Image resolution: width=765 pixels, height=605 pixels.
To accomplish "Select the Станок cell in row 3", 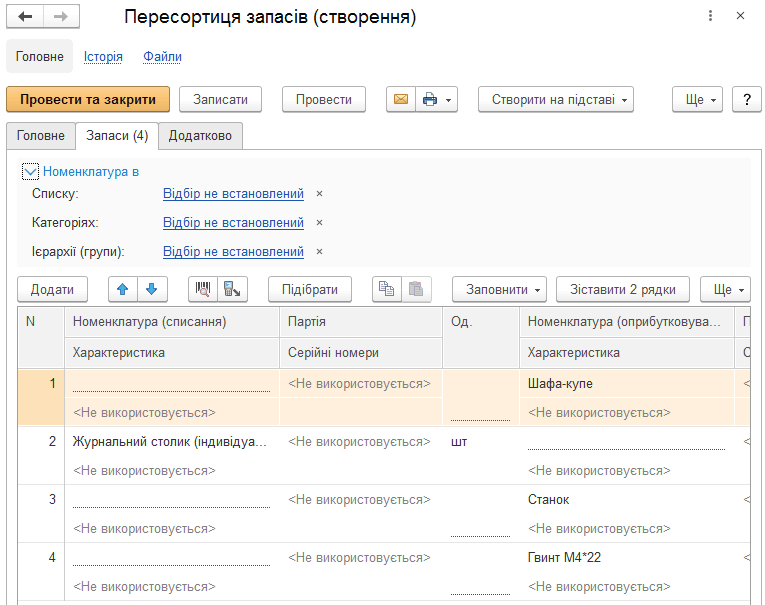I will click(627, 500).
